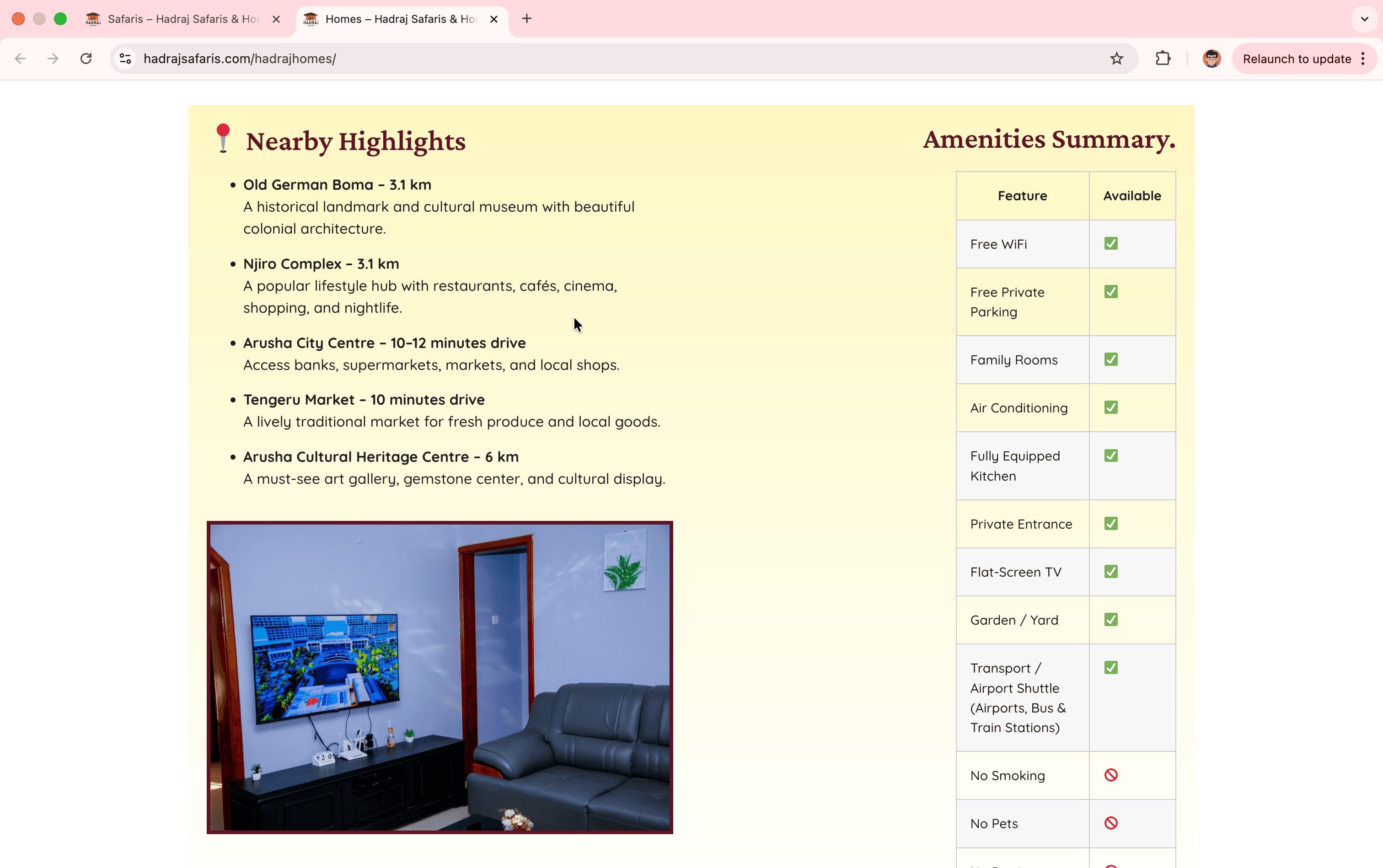This screenshot has height=868, width=1383.
Task: Open the Extensions puzzle icon
Action: tap(1163, 59)
